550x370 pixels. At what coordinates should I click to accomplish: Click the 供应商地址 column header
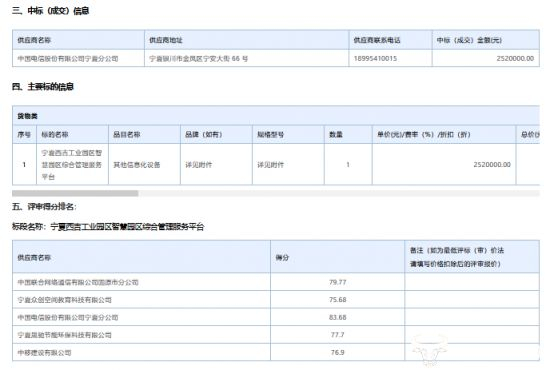pos(166,40)
